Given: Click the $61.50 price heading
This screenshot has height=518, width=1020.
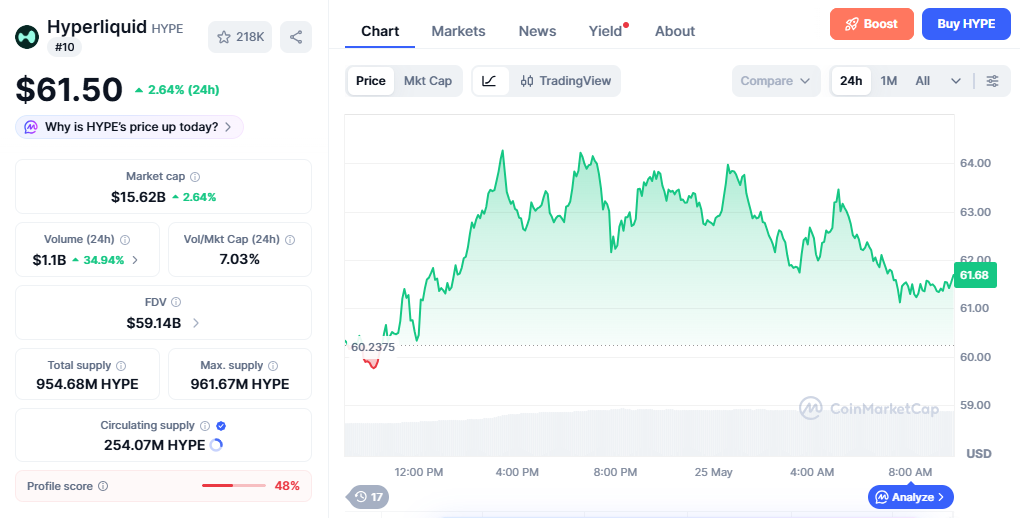Looking at the screenshot, I should pos(69,89).
